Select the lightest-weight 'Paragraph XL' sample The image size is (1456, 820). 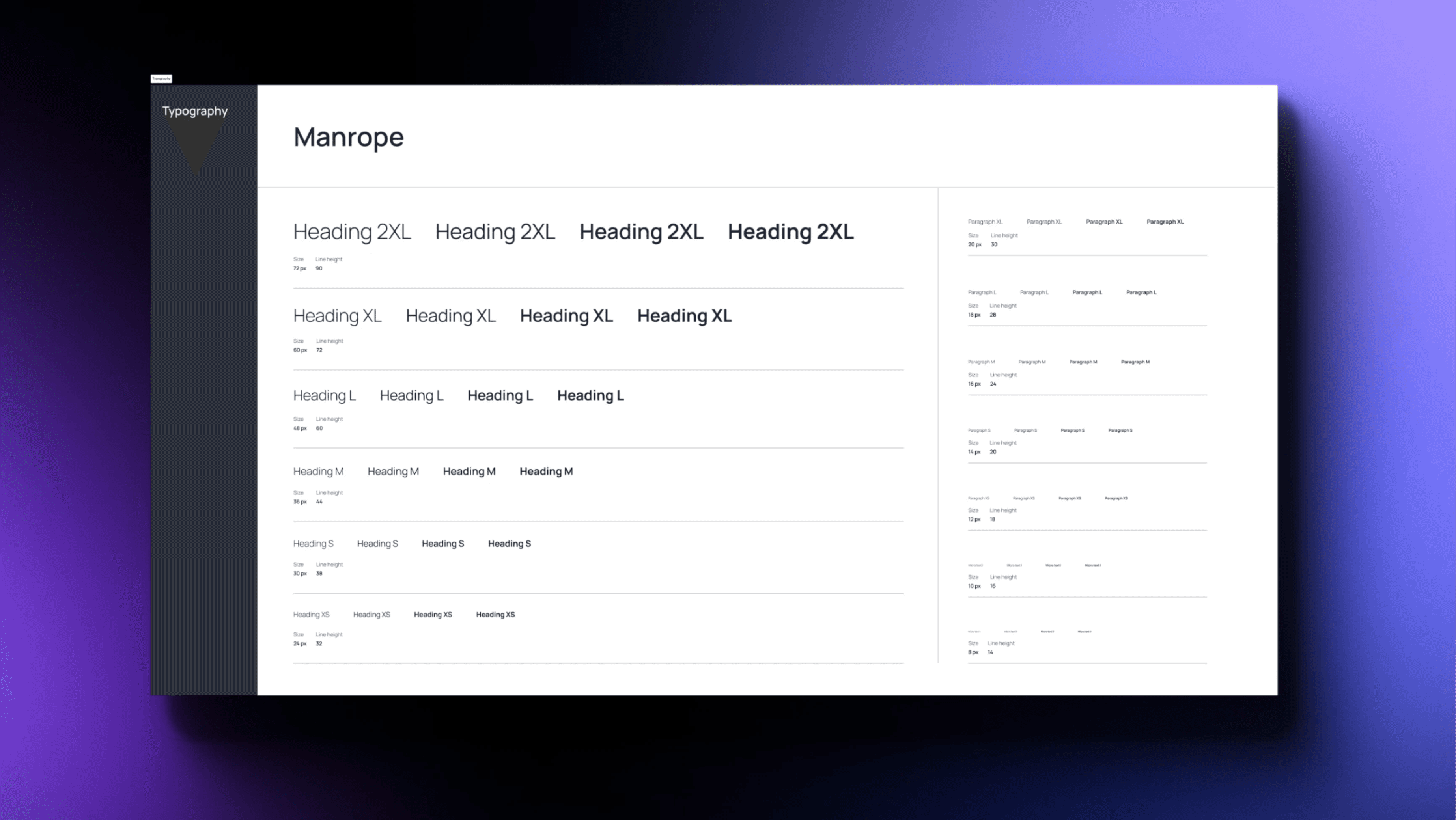985,222
